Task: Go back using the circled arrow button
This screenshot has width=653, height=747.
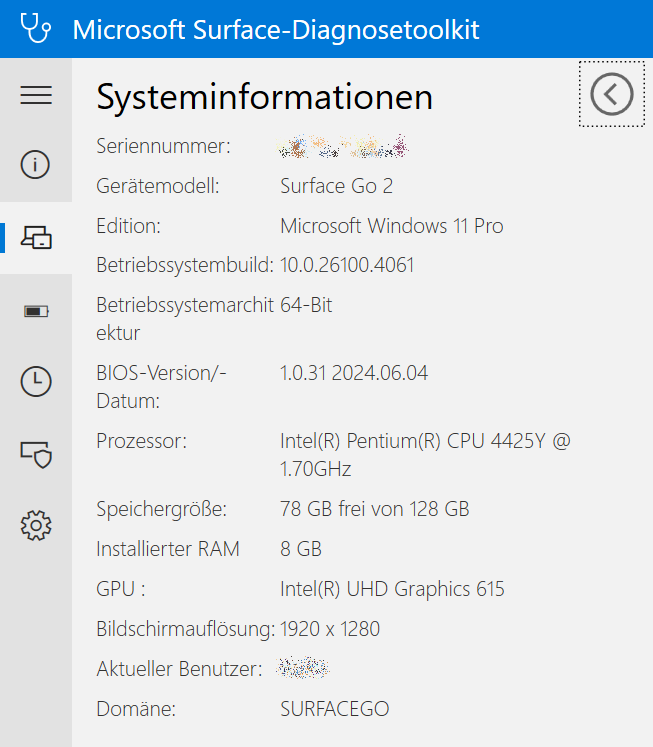Action: (611, 94)
